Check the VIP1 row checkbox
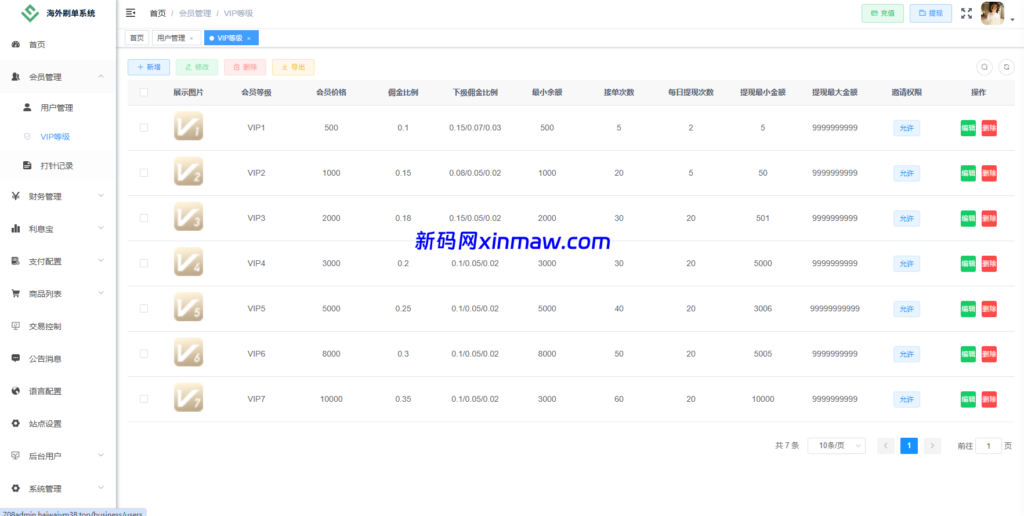This screenshot has height=516, width=1024. coord(144,127)
